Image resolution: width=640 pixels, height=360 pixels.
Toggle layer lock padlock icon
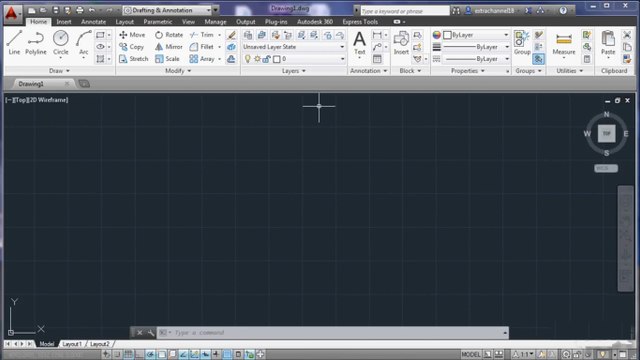267,59
